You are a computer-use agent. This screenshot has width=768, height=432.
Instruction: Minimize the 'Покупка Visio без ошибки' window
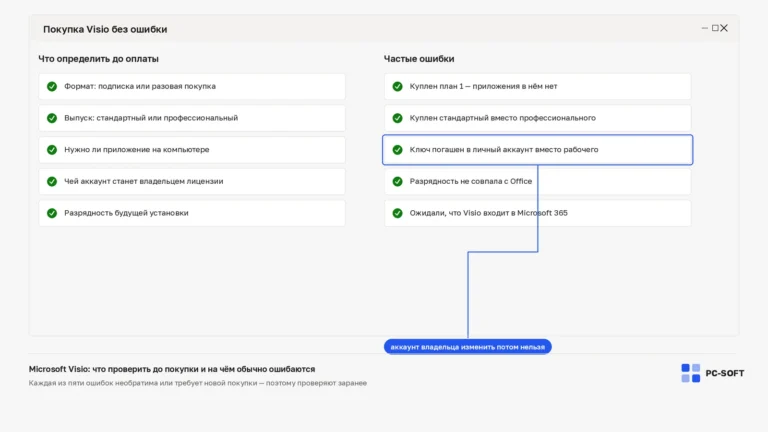[705, 28]
